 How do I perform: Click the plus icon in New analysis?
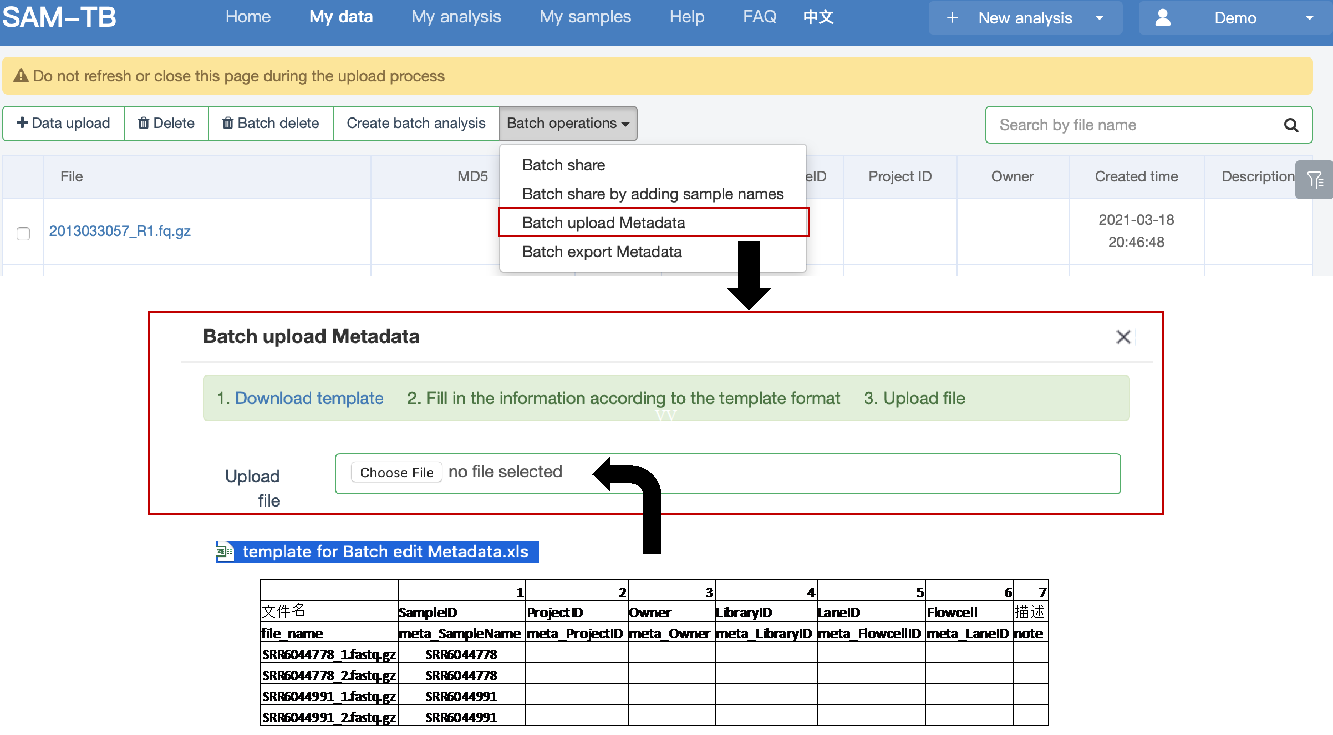(953, 18)
